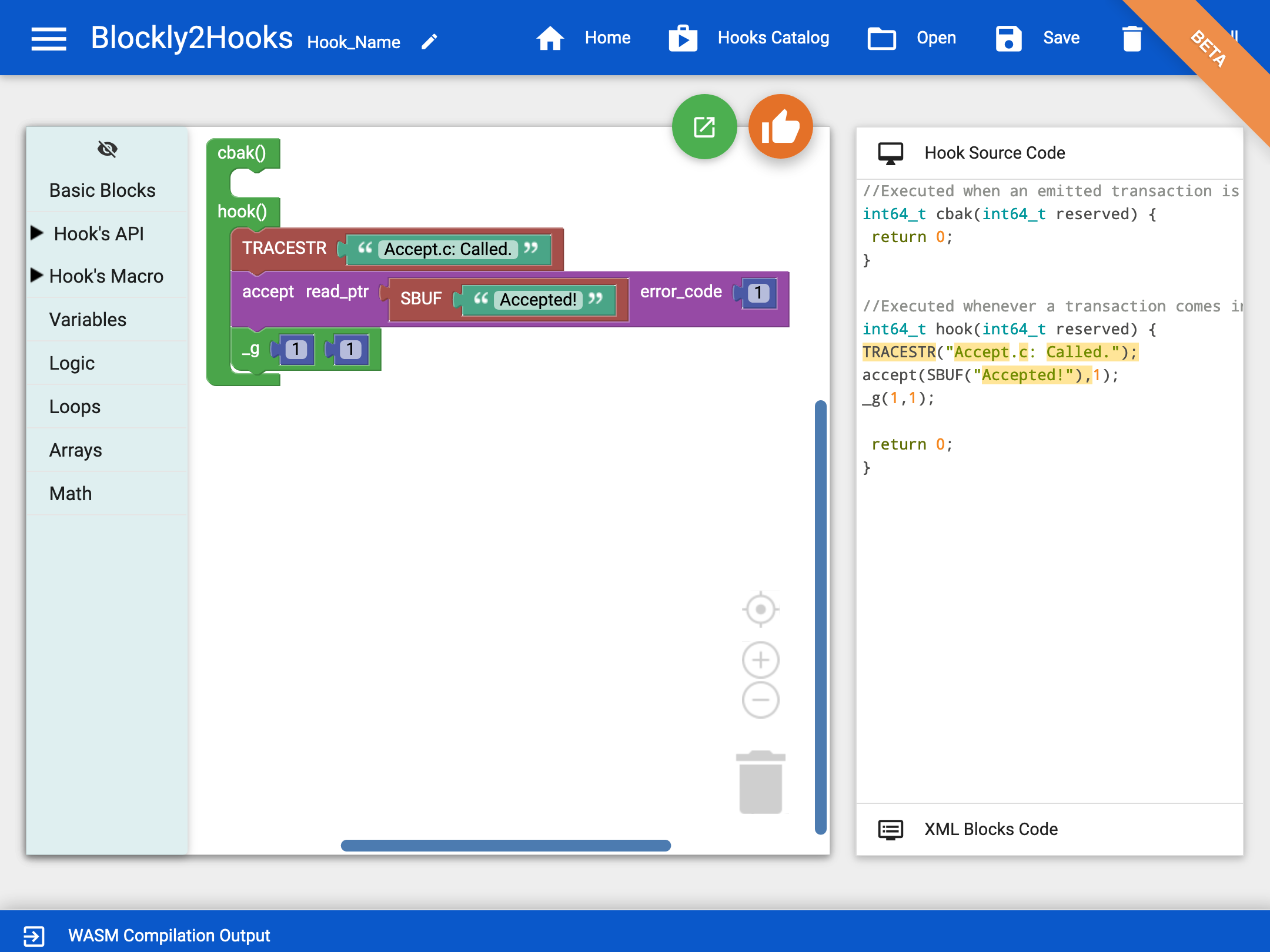Zoom in the Blockly workspace
1270x952 pixels.
(x=760, y=660)
